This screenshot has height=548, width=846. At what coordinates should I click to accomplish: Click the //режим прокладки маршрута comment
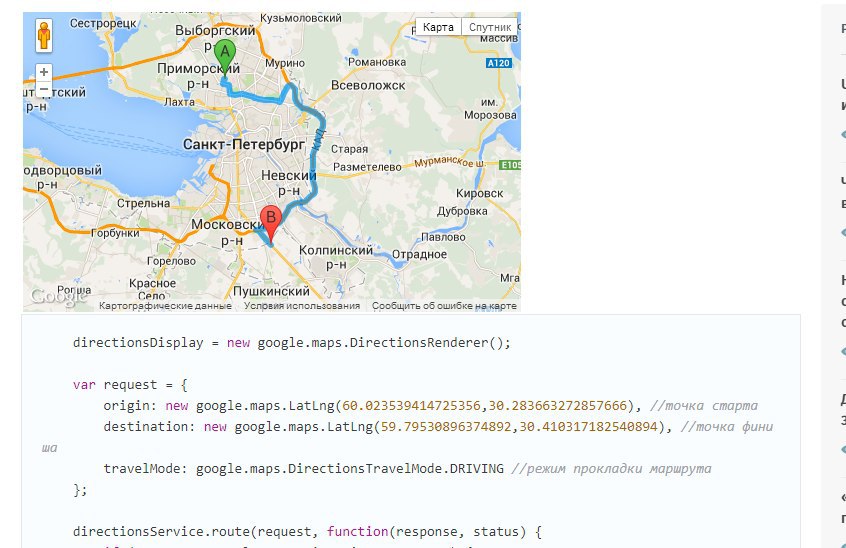tap(611, 469)
